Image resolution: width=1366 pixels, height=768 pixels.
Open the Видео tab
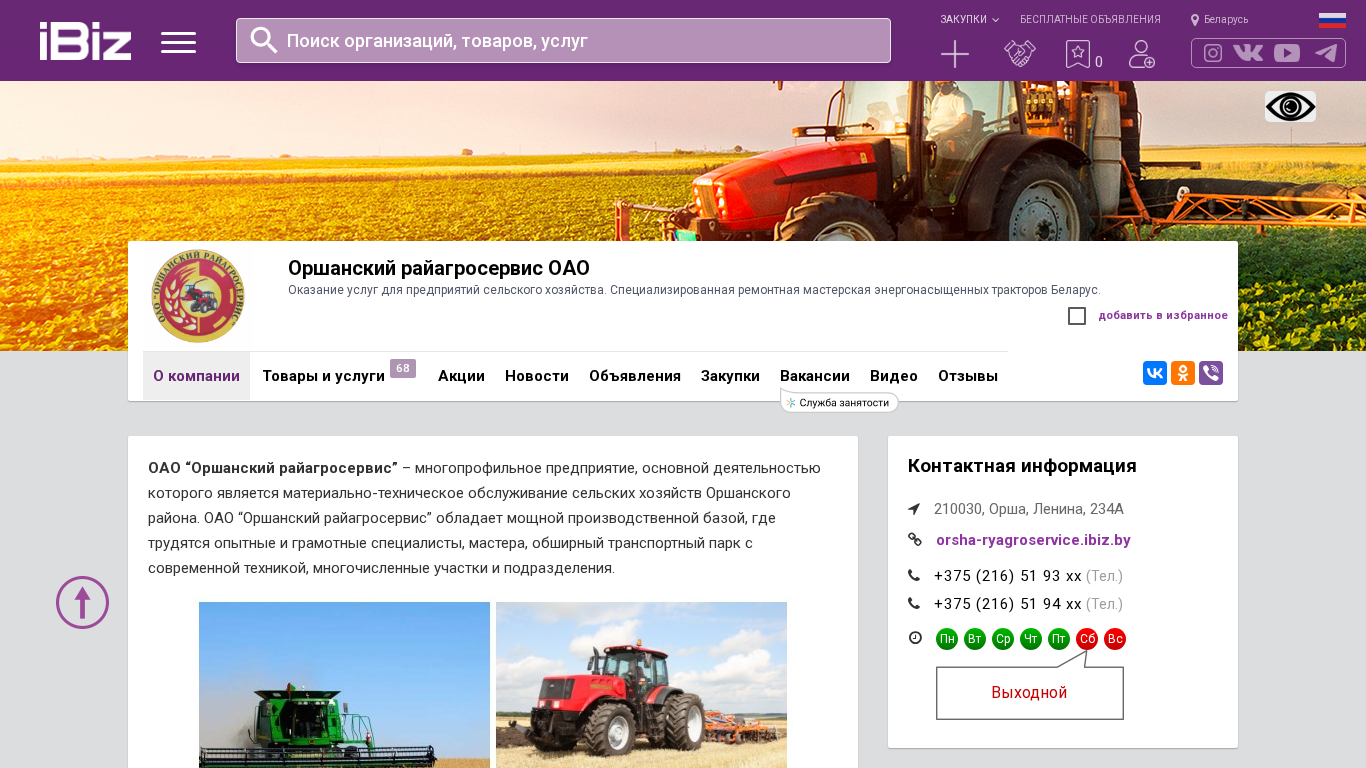[894, 376]
